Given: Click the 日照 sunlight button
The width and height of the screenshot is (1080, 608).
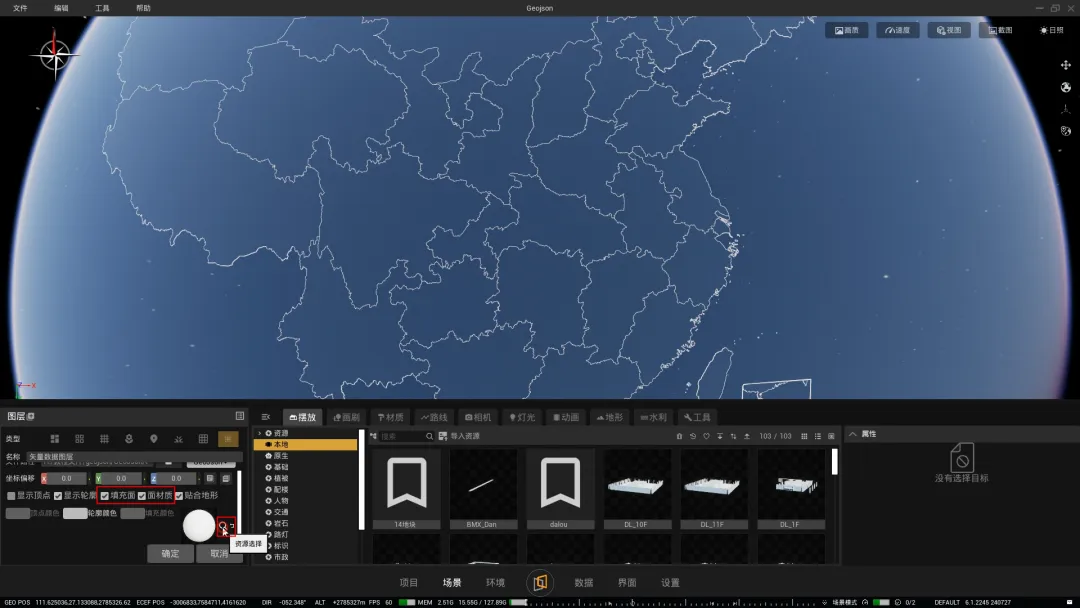Looking at the screenshot, I should coord(1051,30).
